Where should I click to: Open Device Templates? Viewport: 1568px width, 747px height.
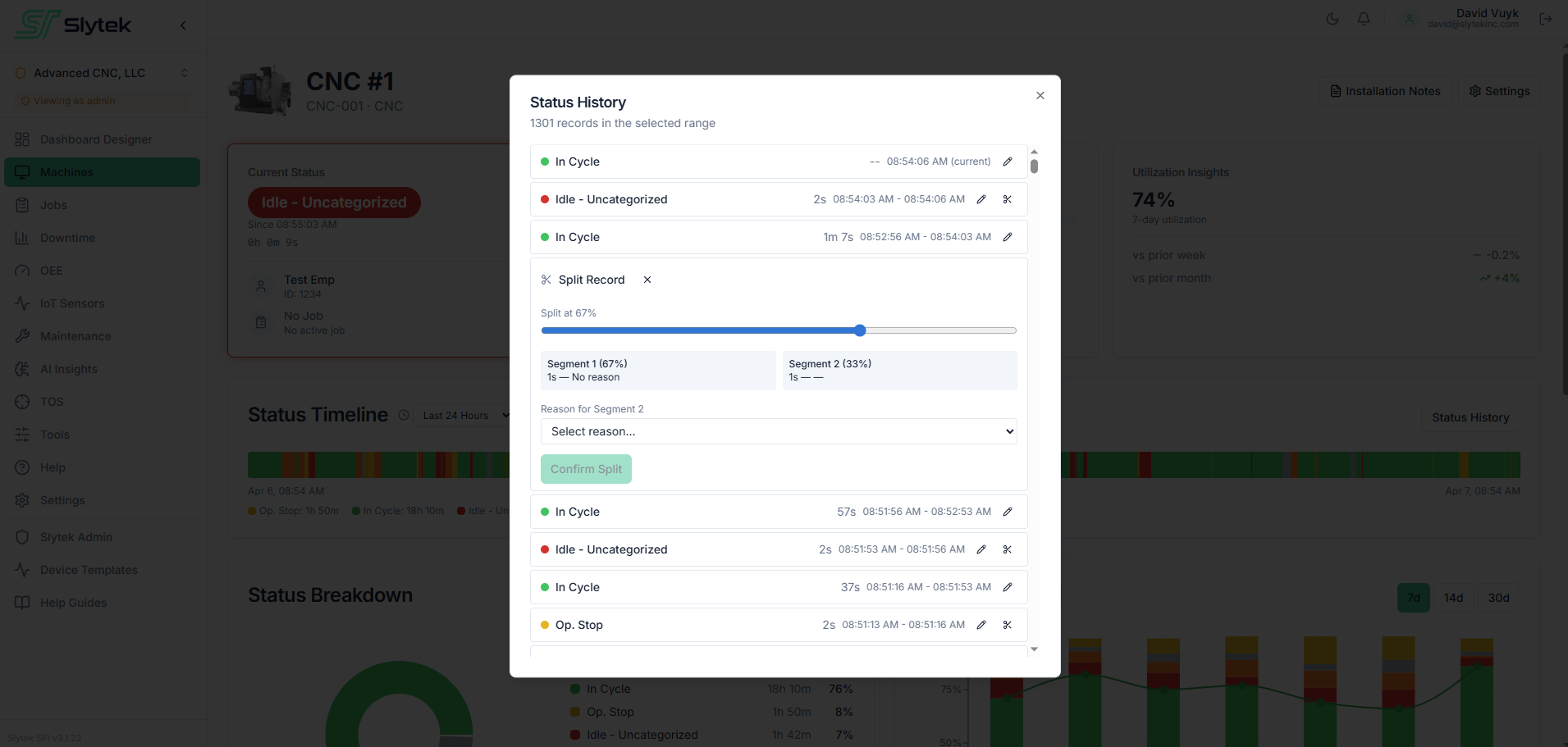[103, 570]
